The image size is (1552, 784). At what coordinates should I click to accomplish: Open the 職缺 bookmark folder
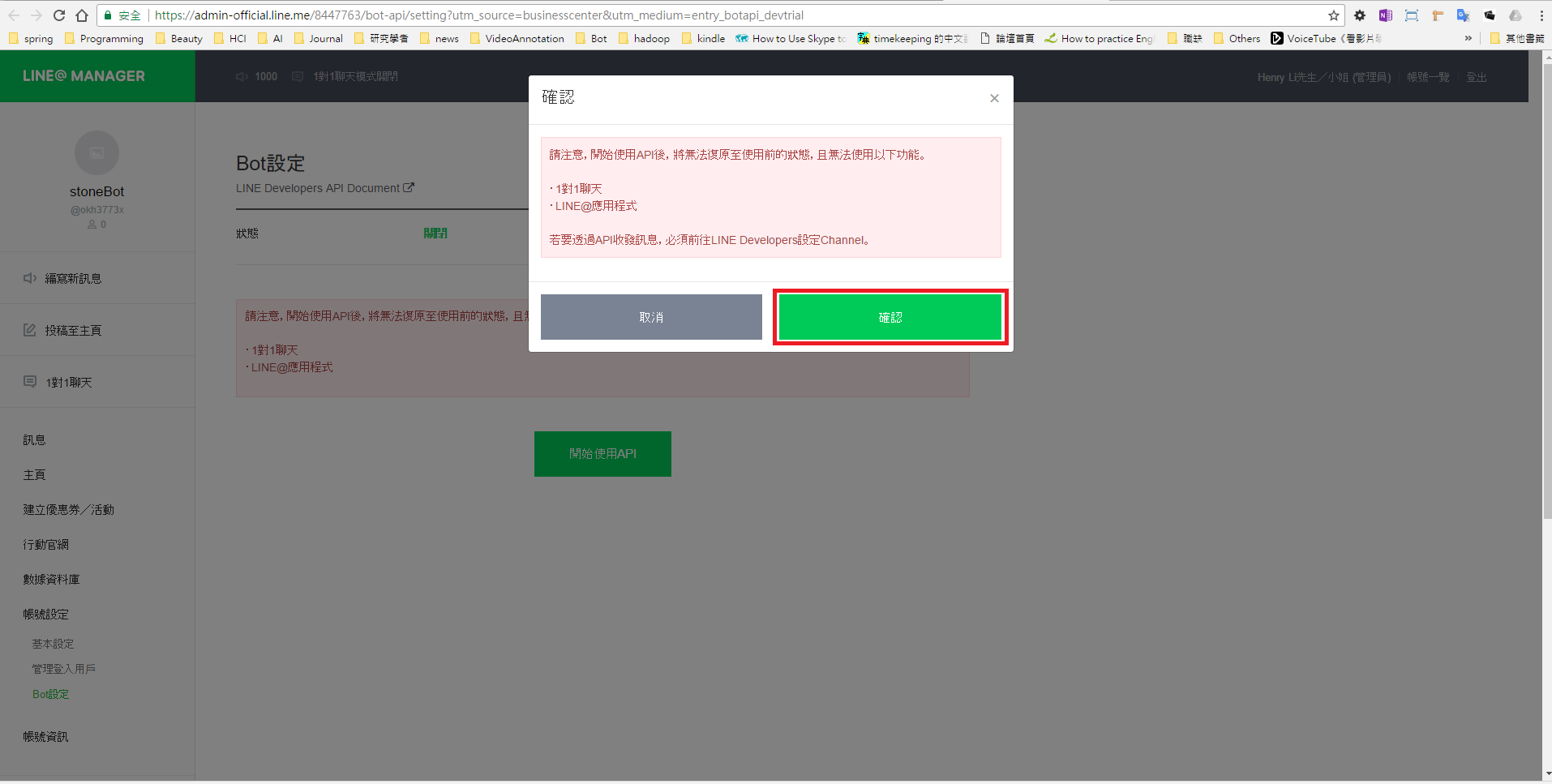click(1185, 38)
